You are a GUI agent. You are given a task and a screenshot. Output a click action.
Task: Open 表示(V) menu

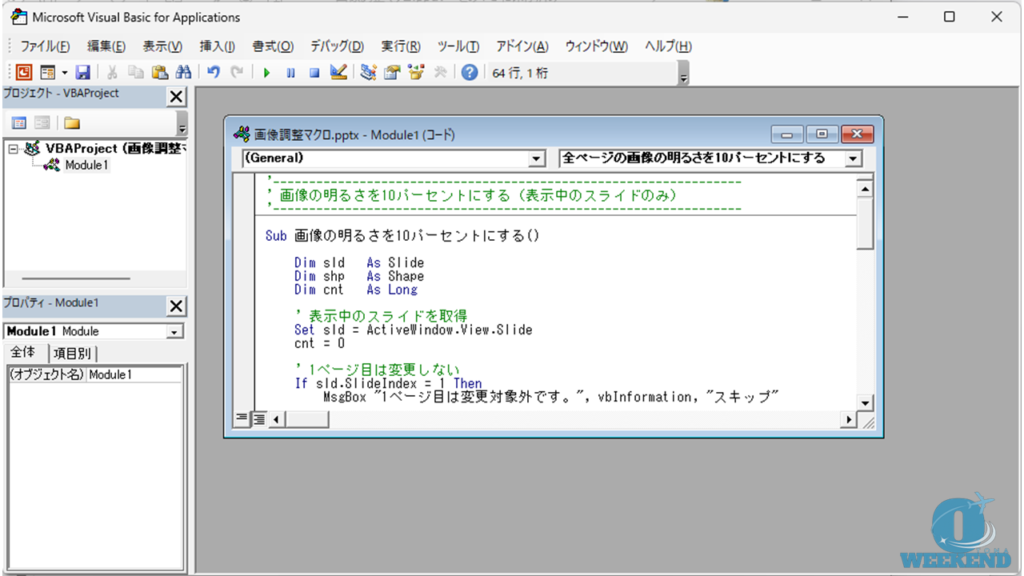click(163, 46)
